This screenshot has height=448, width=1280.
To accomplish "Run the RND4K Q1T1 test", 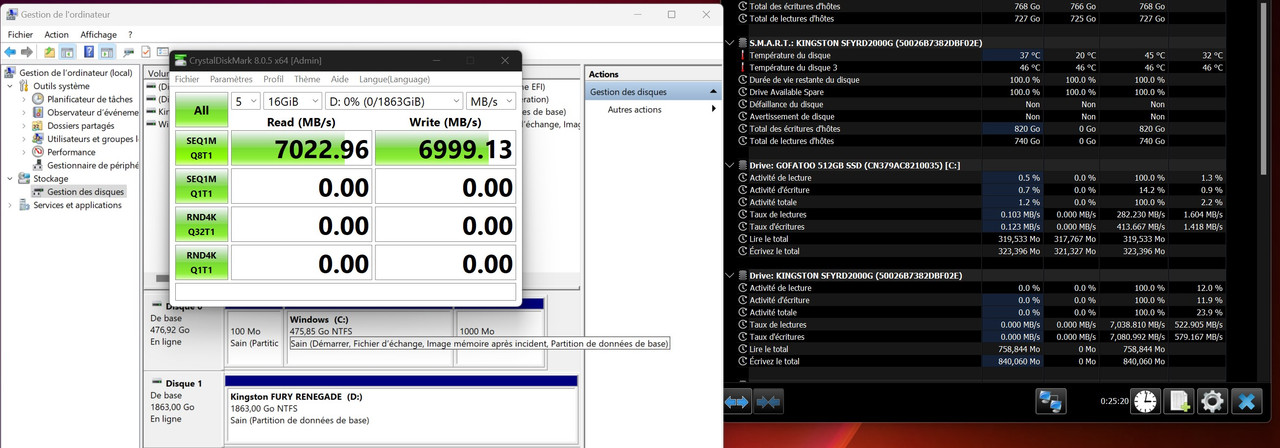I will point(201,262).
